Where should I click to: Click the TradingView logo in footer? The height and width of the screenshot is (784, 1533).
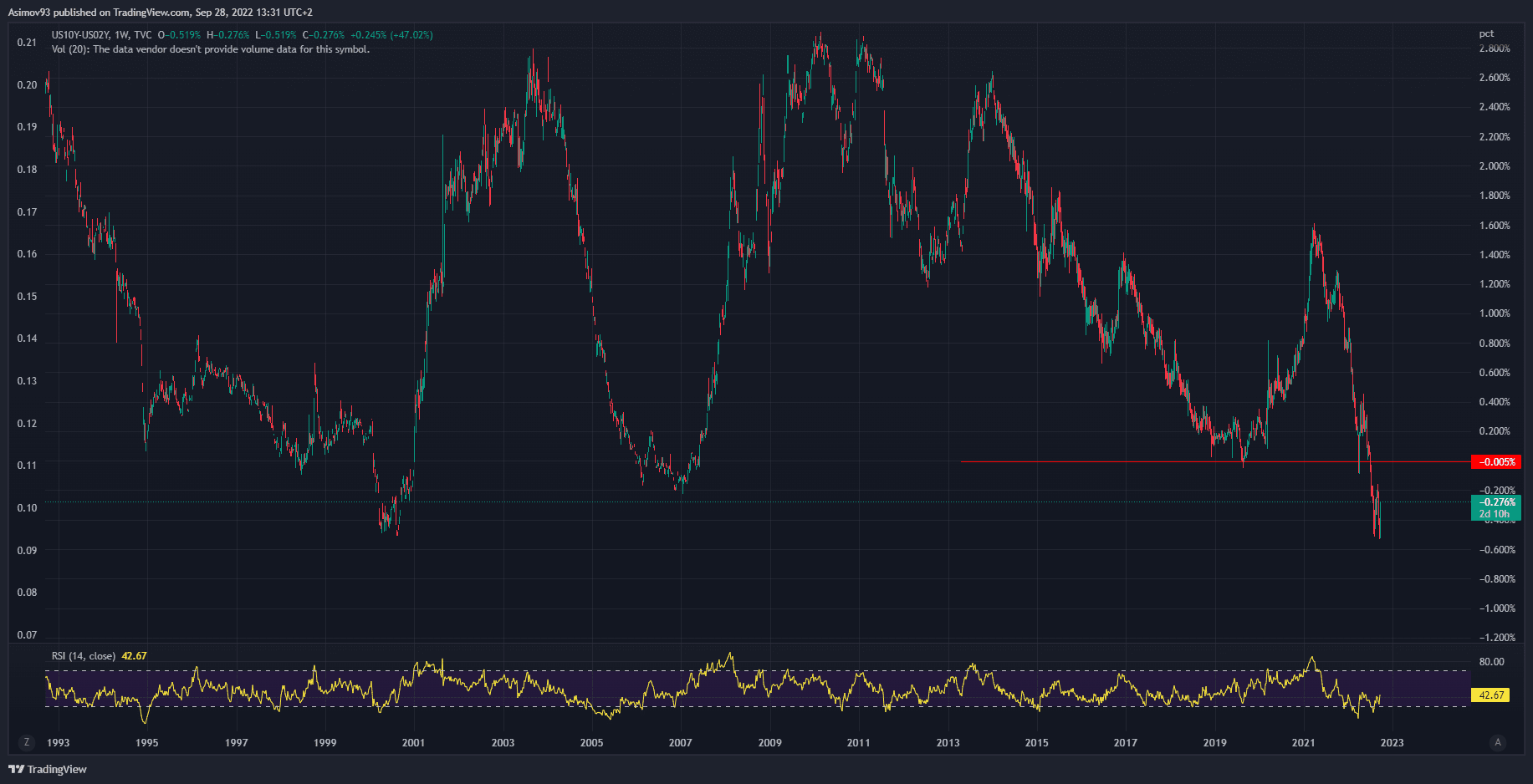[x=48, y=769]
